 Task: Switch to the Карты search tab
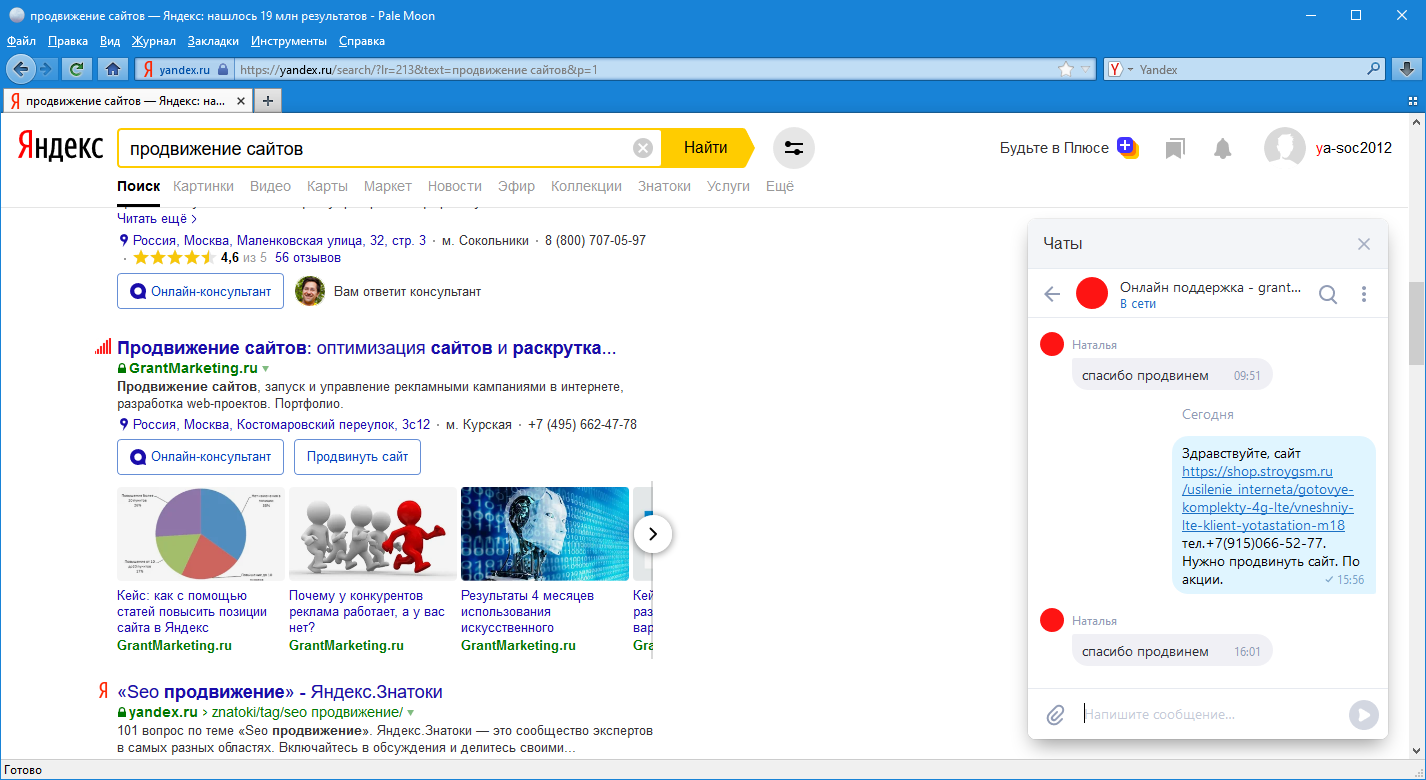pyautogui.click(x=327, y=186)
